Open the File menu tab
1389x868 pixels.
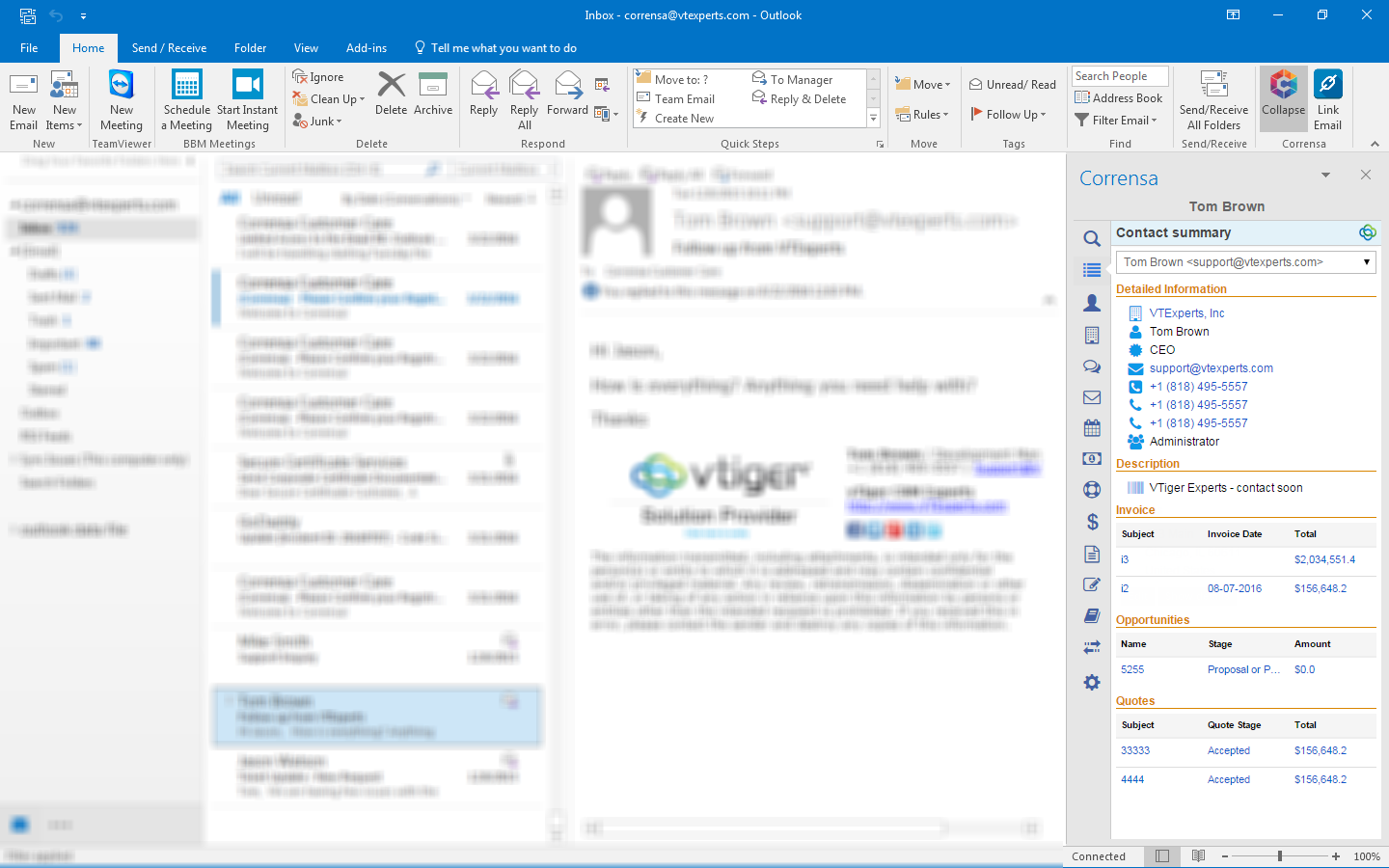(x=29, y=48)
